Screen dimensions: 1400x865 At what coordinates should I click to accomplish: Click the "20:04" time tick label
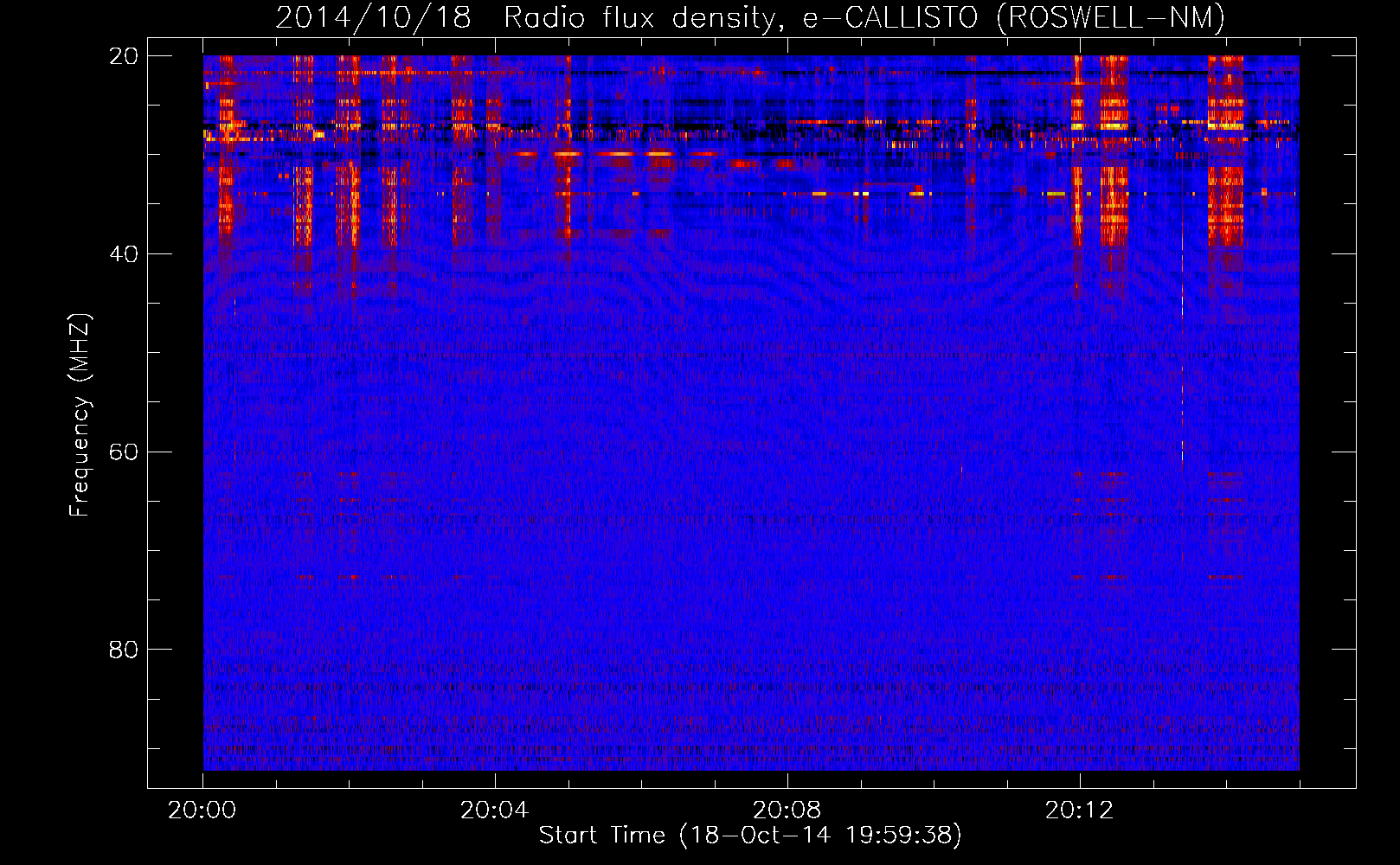495,811
